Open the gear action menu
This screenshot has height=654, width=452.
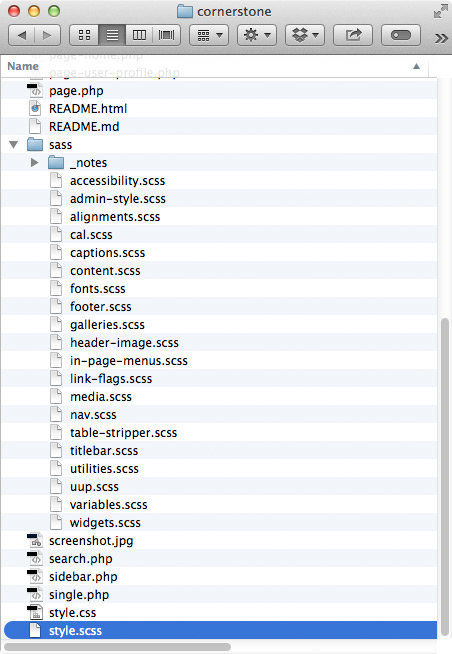coord(257,35)
